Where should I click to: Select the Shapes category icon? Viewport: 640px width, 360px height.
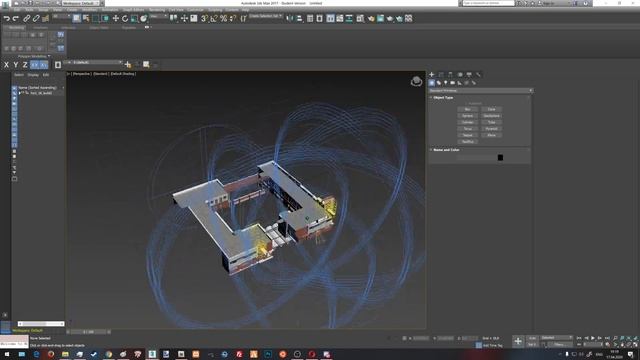click(439, 83)
